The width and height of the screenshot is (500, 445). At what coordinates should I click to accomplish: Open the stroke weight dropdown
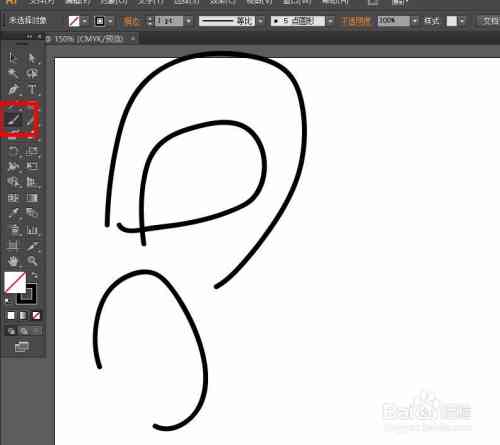(189, 21)
